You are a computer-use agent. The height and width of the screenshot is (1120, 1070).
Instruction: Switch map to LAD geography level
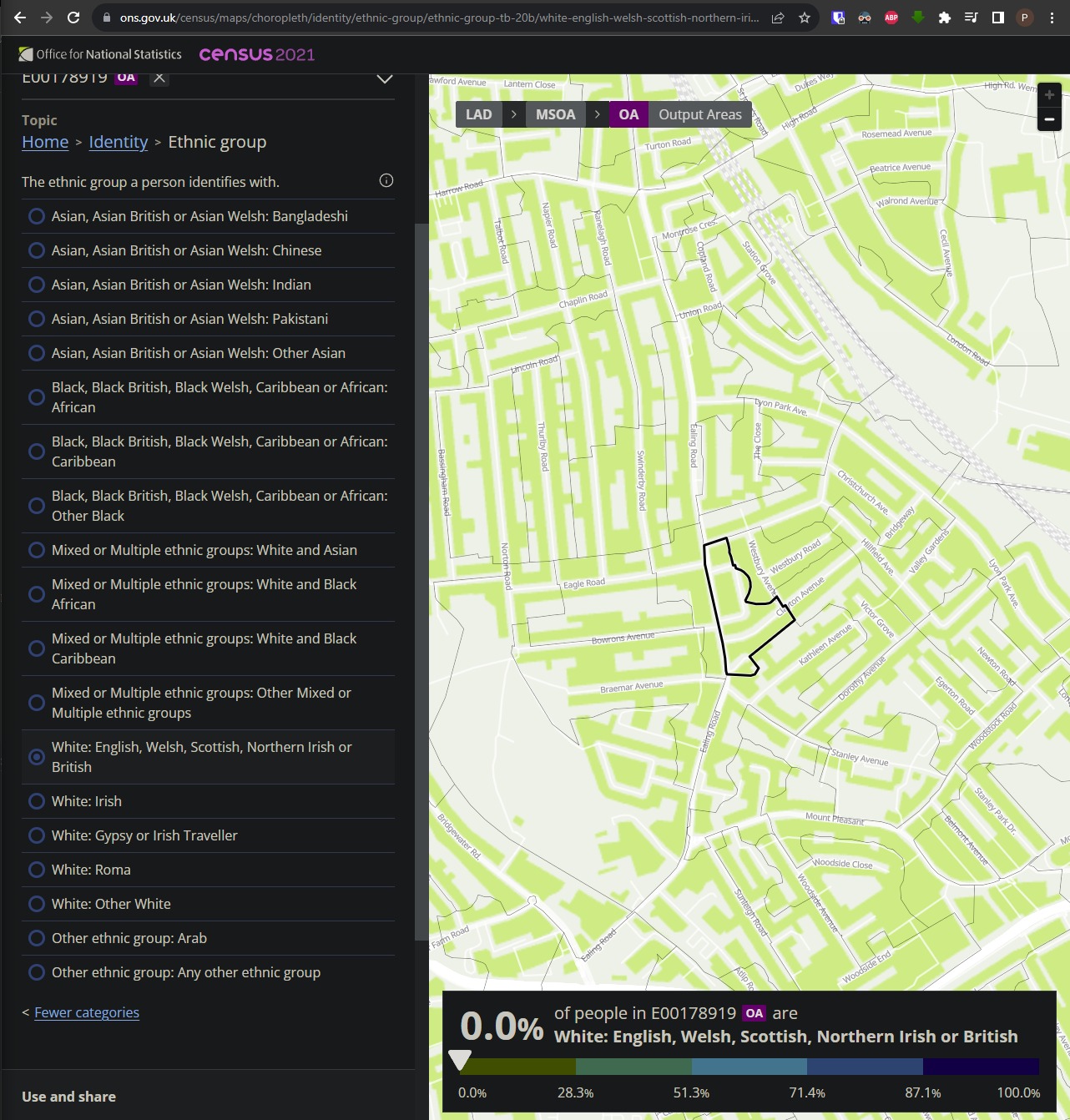478,114
